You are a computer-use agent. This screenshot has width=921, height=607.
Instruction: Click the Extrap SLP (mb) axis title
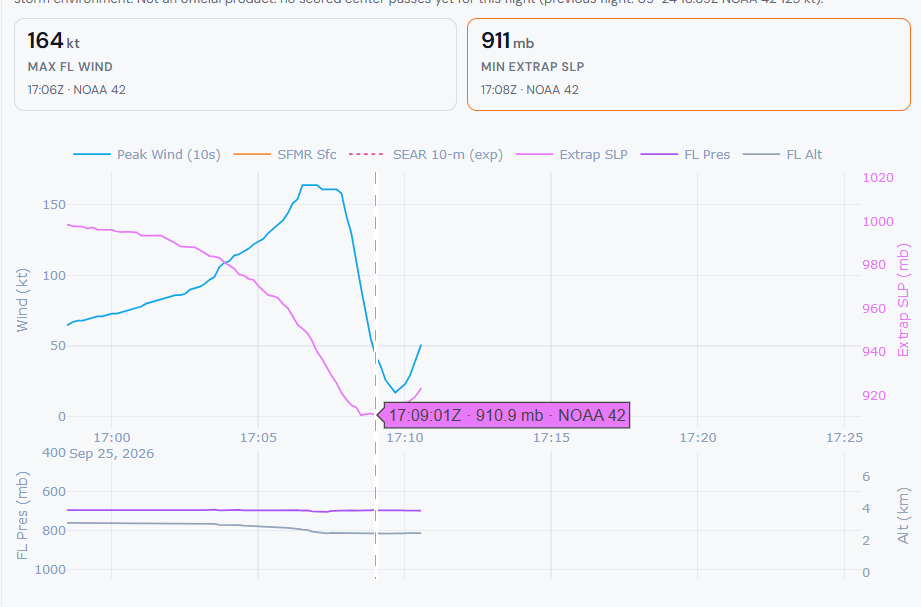click(x=903, y=300)
